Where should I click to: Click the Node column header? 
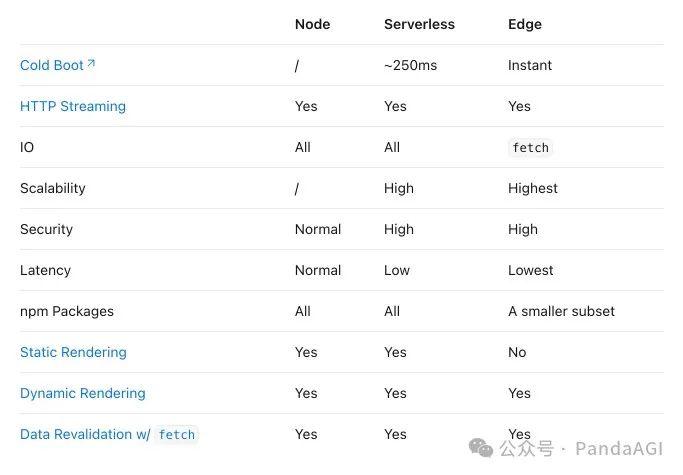click(312, 24)
